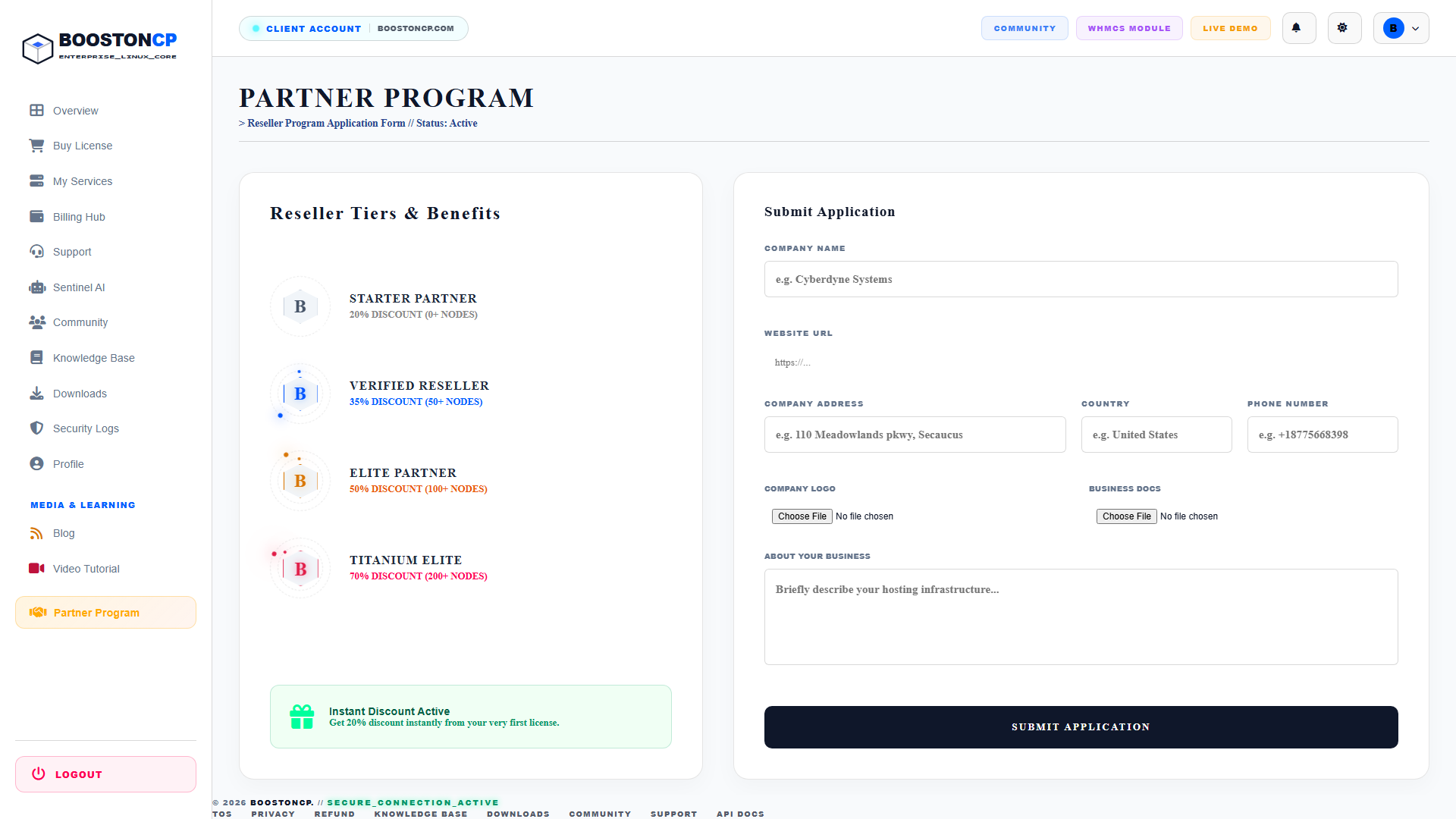Expand the user avatar dropdown
The width and height of the screenshot is (1456, 819).
1401,28
